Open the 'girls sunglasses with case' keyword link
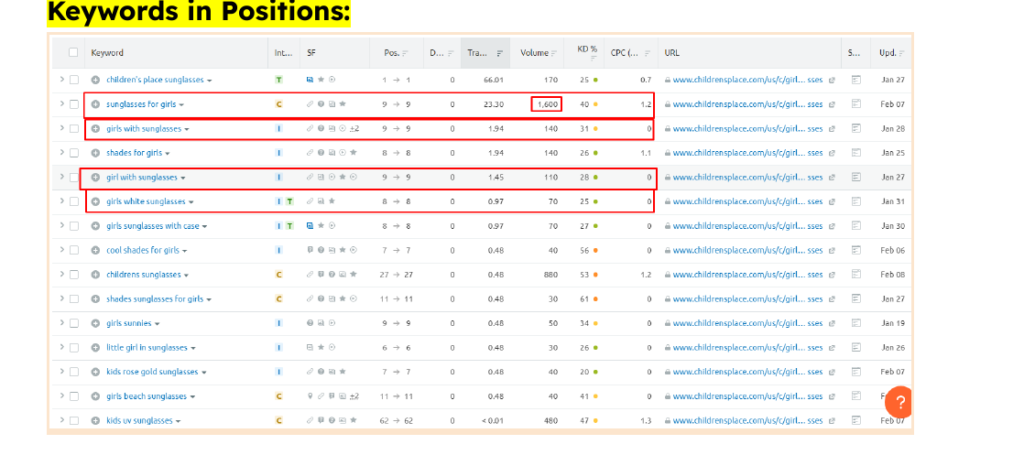Screen dimensions: 1024x466 click(153, 226)
